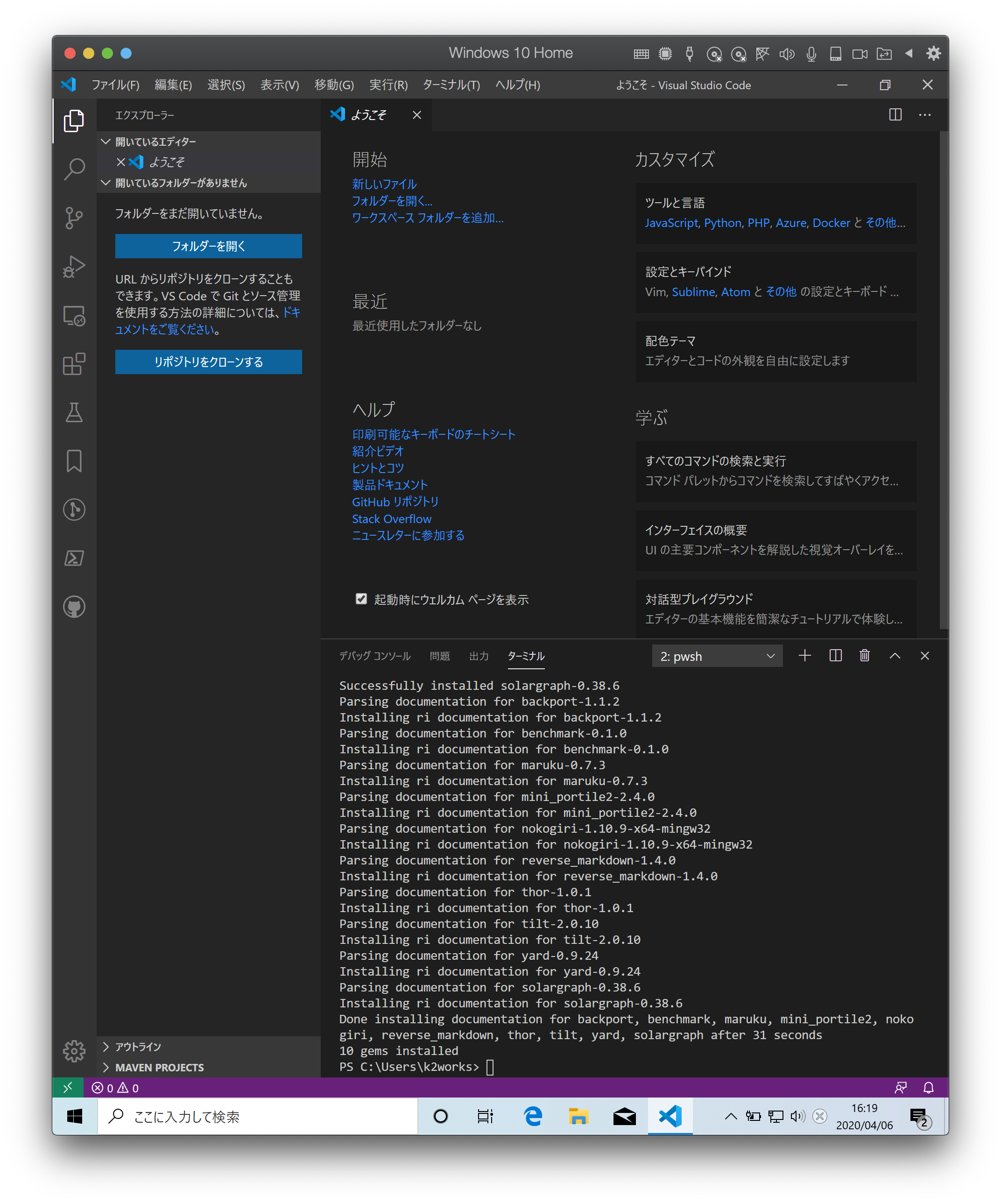Viewport: 1001px width, 1204px height.
Task: Open the Search view in the activity bar
Action: coord(74,169)
